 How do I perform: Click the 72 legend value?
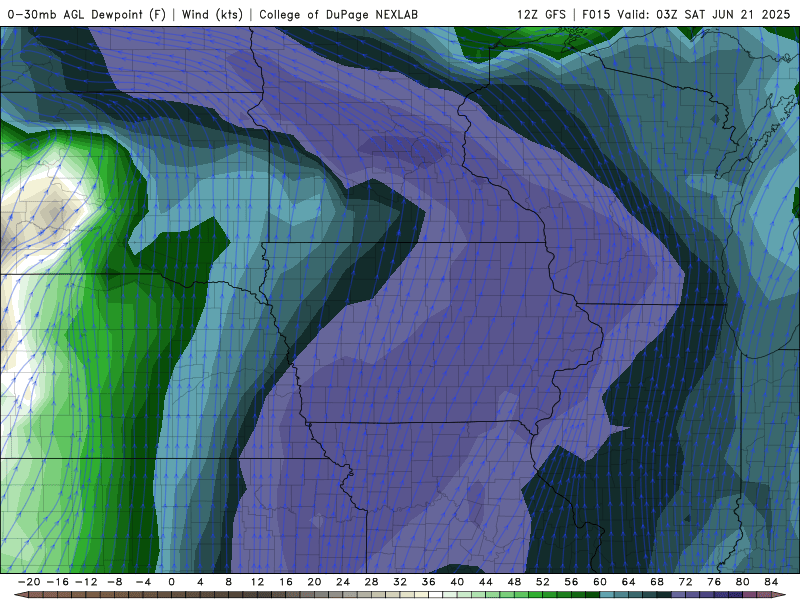[686, 582]
